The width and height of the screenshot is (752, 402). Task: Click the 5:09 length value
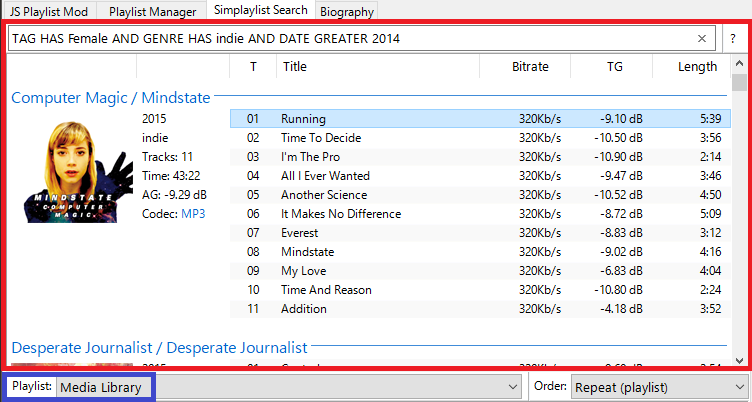click(710, 213)
